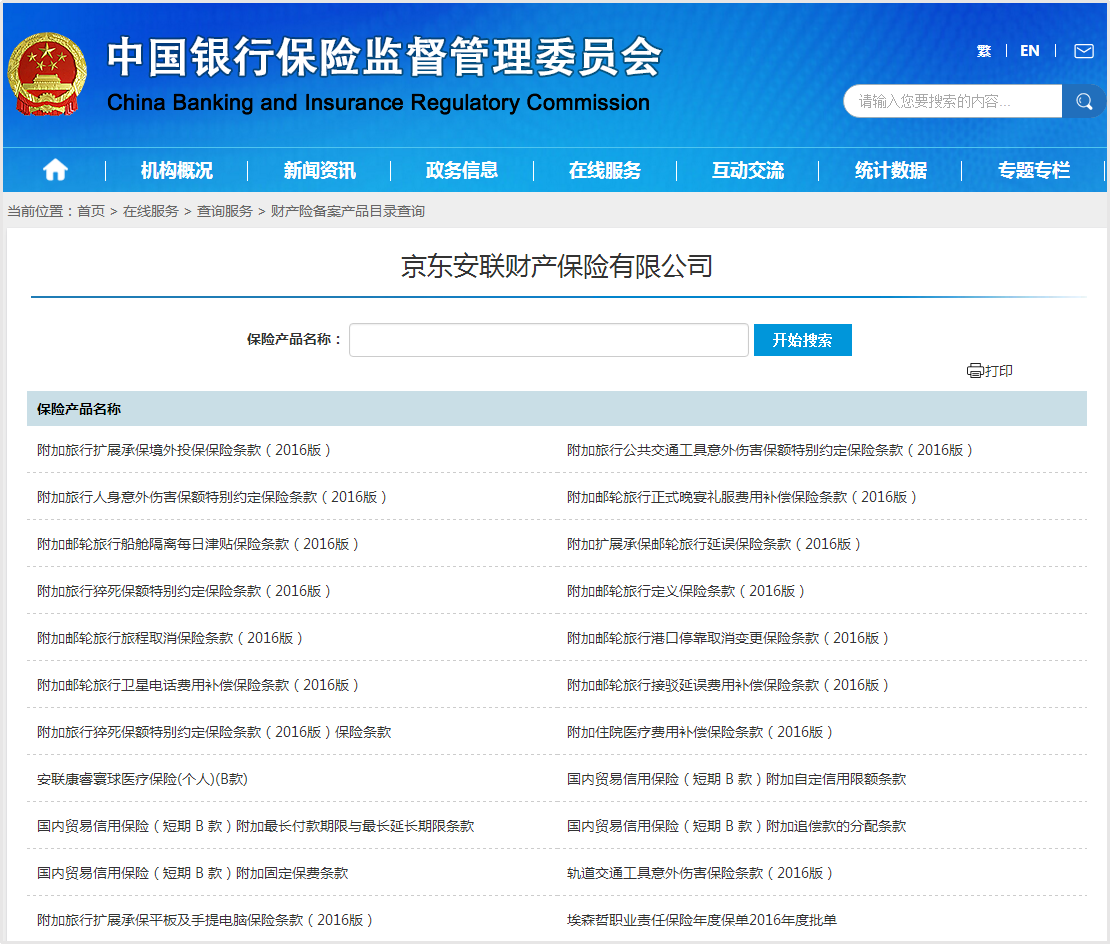Click 查询服务 in the breadcrumb
The image size is (1111, 945).
pos(225,211)
